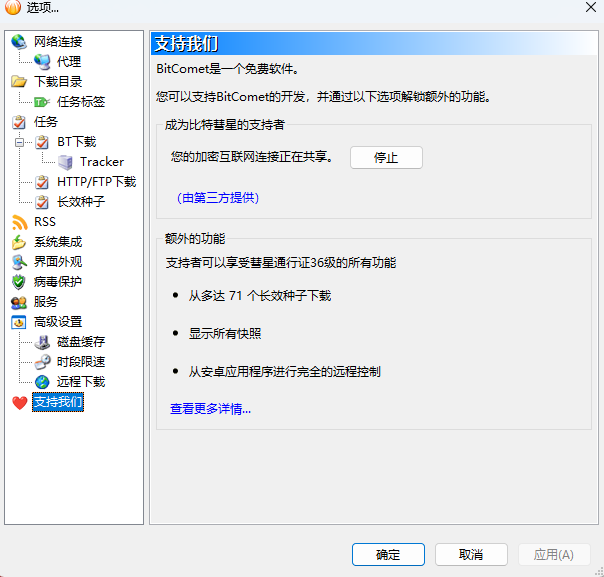
Task: Click the 额外的功能 group label
Action: 195,239
